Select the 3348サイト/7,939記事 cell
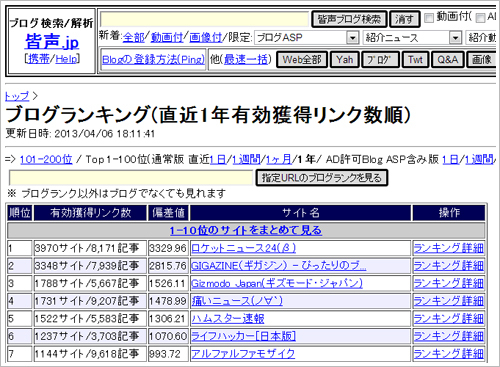Viewport: 500px width, 367px height. [90, 266]
